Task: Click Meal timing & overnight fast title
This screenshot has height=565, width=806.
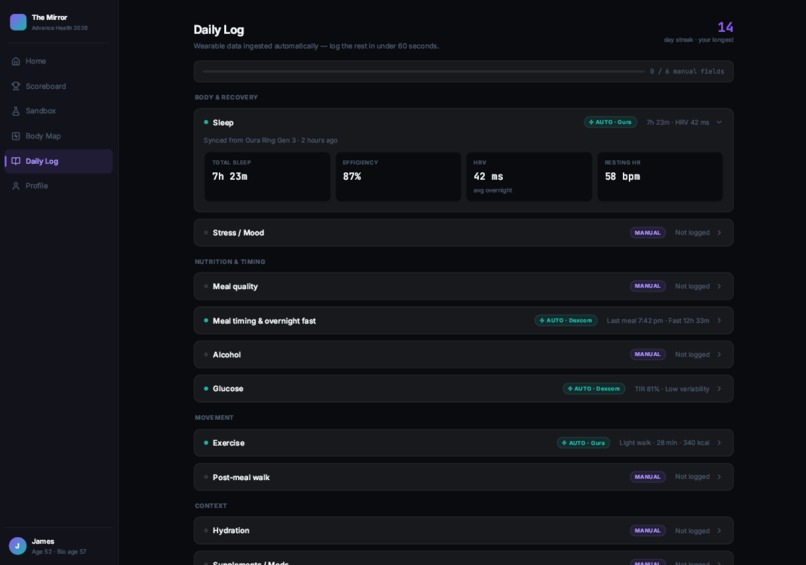Action: click(264, 321)
